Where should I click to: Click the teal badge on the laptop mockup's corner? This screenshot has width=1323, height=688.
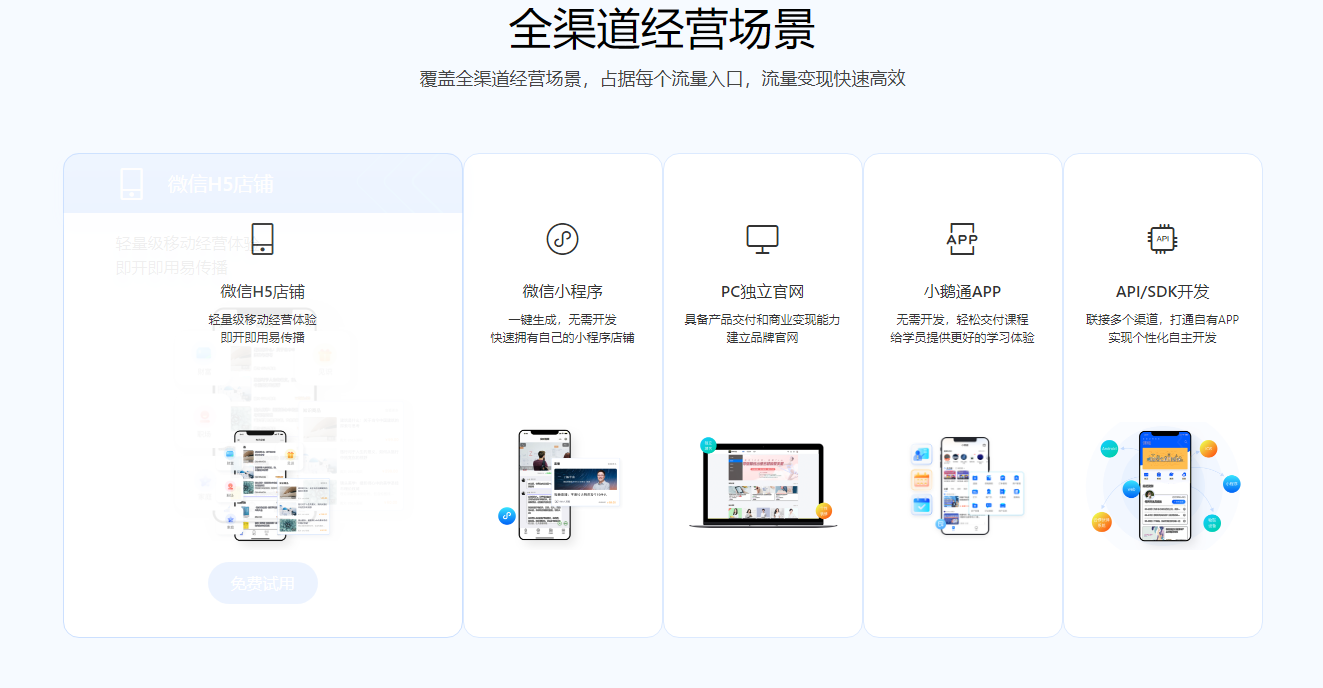coord(708,445)
